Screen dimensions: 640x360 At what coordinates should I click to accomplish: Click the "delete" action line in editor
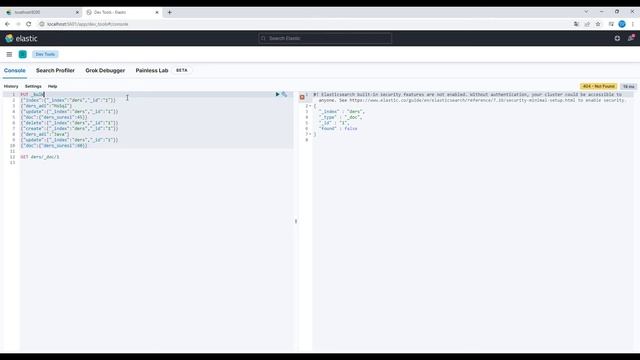[x=69, y=122]
